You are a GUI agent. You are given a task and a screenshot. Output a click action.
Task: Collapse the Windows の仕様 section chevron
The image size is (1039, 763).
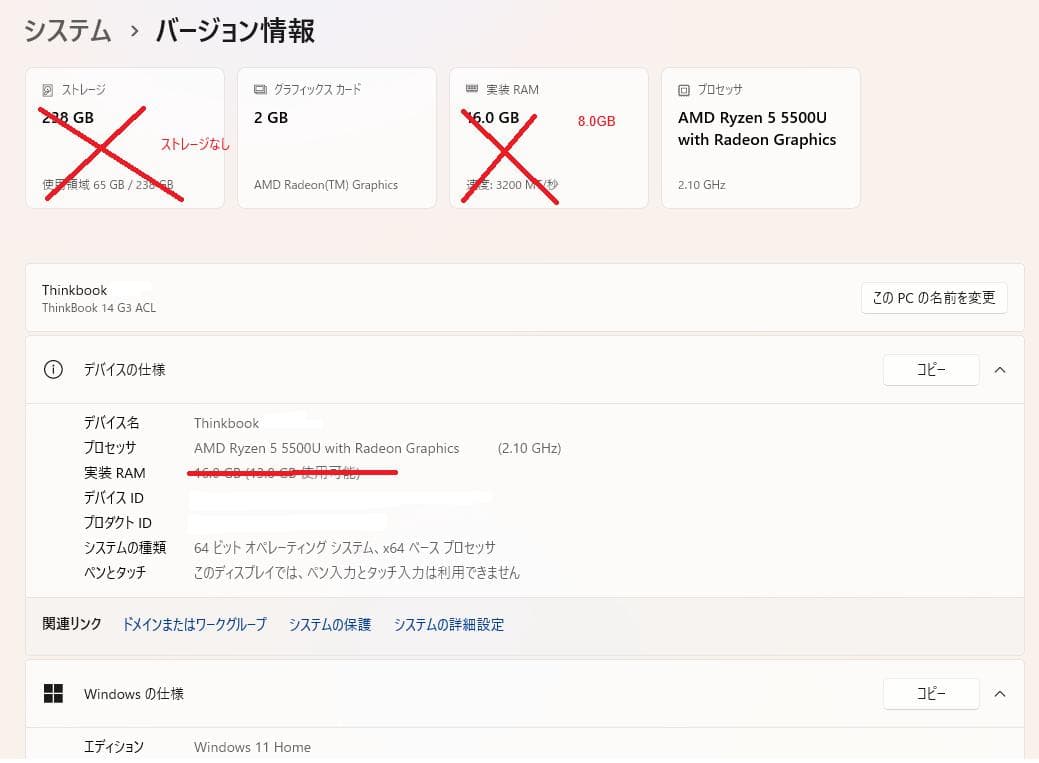[1000, 694]
